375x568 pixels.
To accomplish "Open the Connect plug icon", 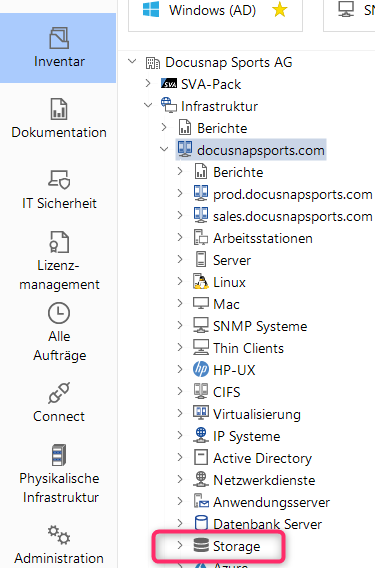I will coord(59,393).
